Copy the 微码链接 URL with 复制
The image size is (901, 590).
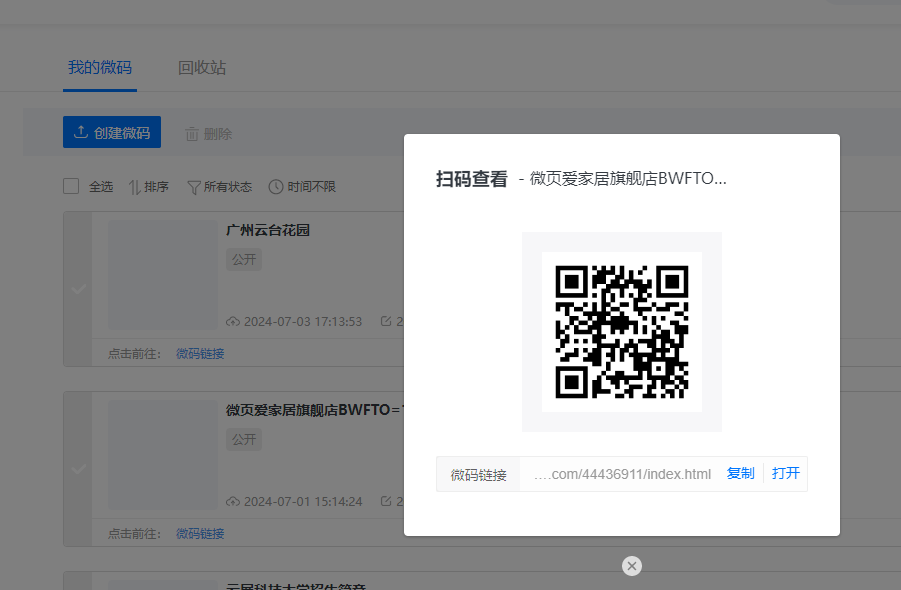click(740, 473)
